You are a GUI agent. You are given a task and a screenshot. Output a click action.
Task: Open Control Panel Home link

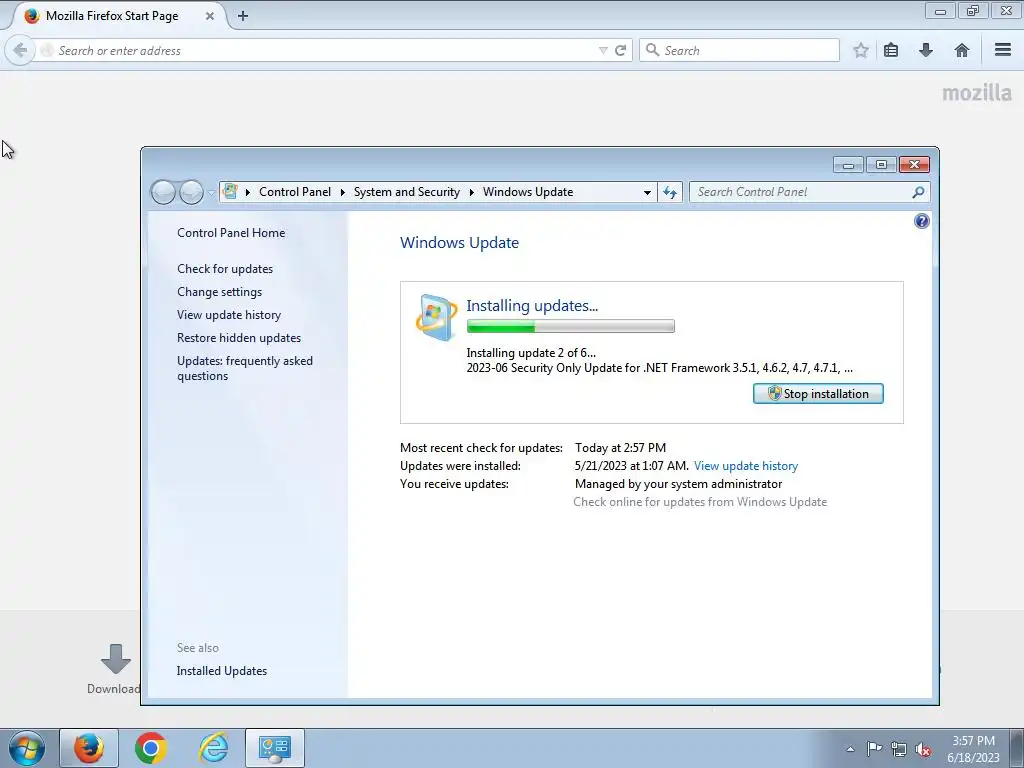[231, 232]
